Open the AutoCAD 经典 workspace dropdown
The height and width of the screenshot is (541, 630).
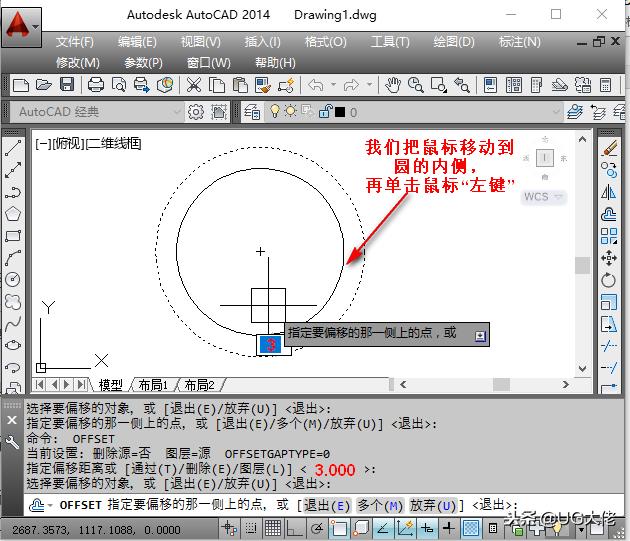point(176,112)
